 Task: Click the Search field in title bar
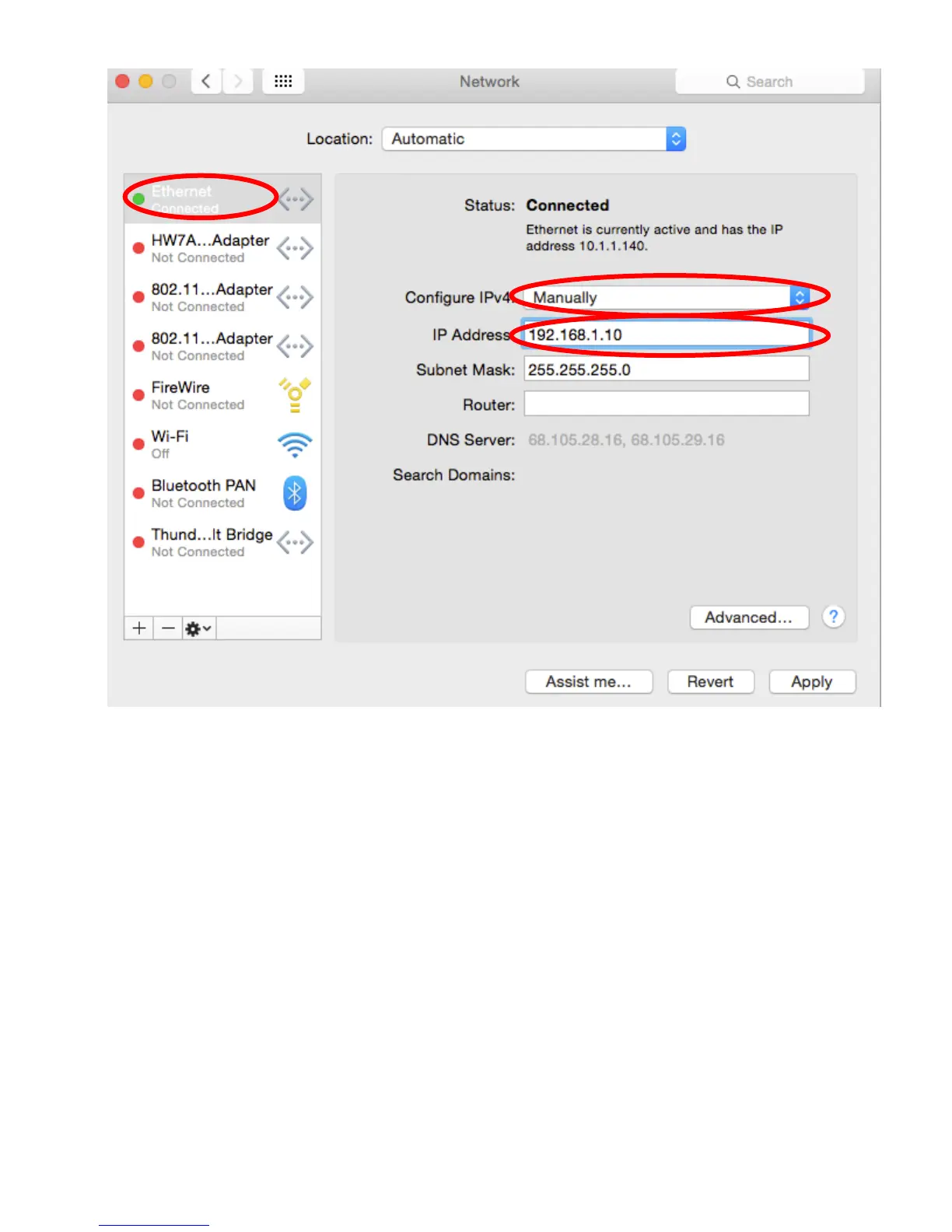(x=770, y=82)
